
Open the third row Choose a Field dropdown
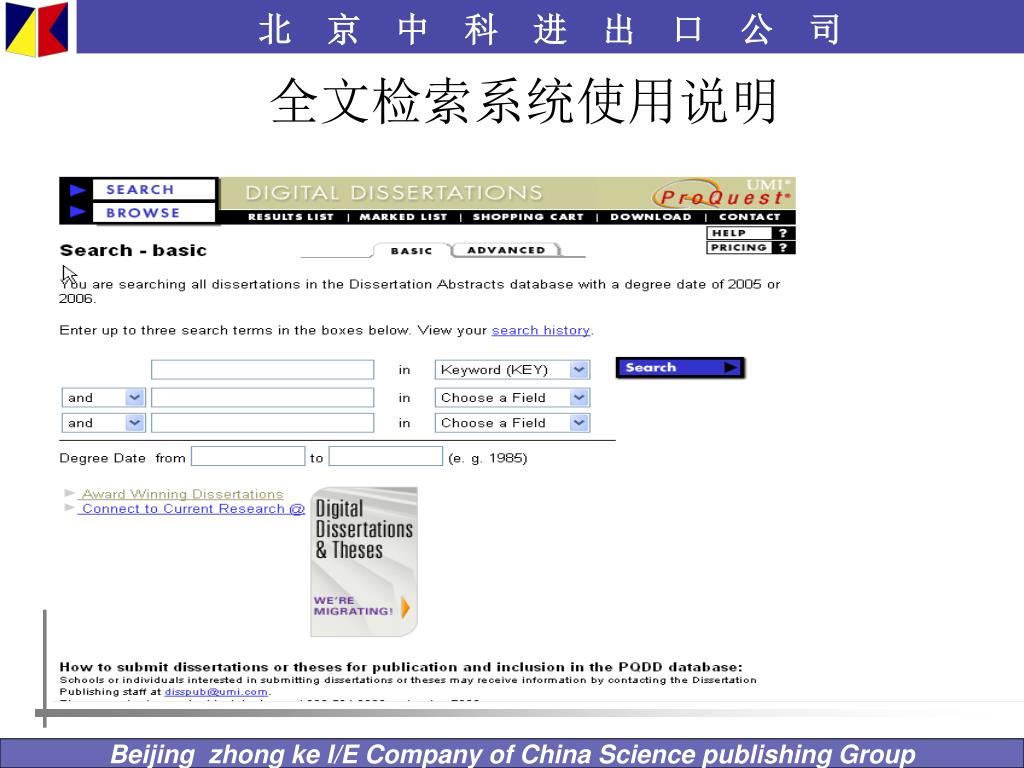[x=513, y=423]
